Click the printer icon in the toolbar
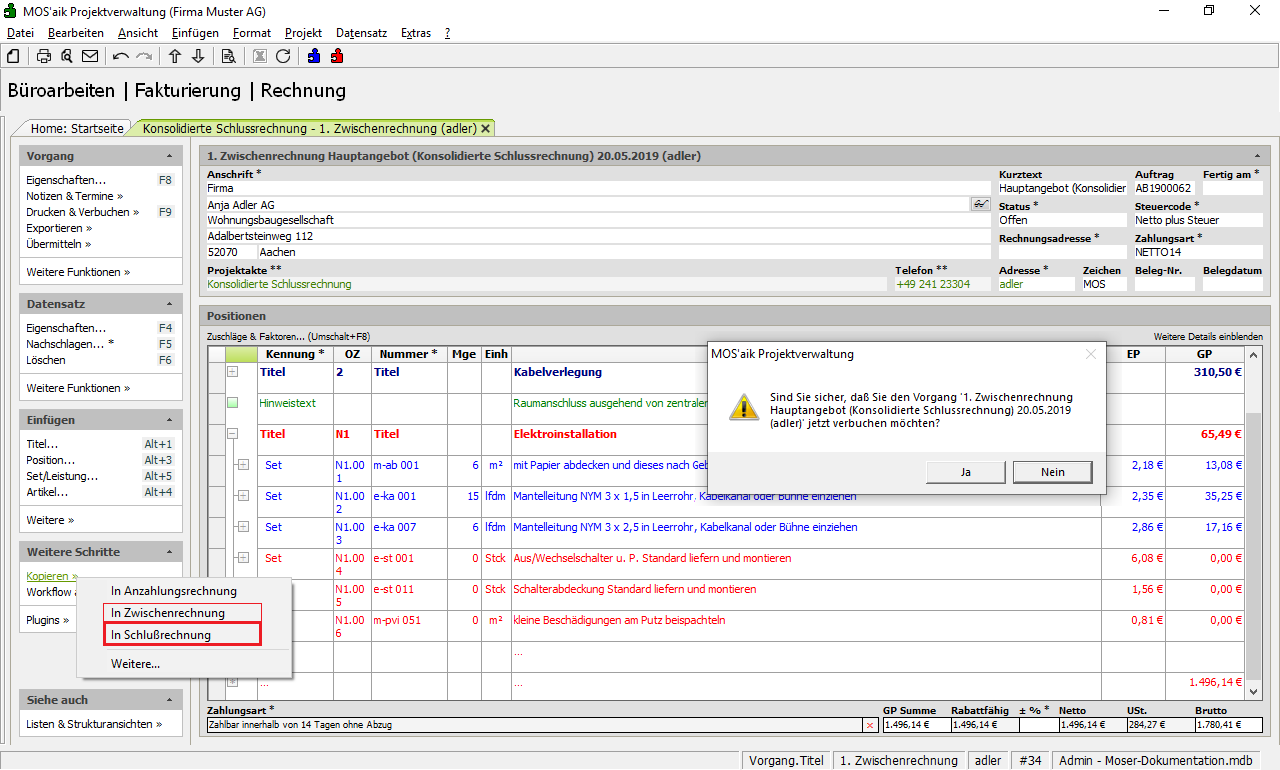This screenshot has width=1280, height=770. [44, 56]
